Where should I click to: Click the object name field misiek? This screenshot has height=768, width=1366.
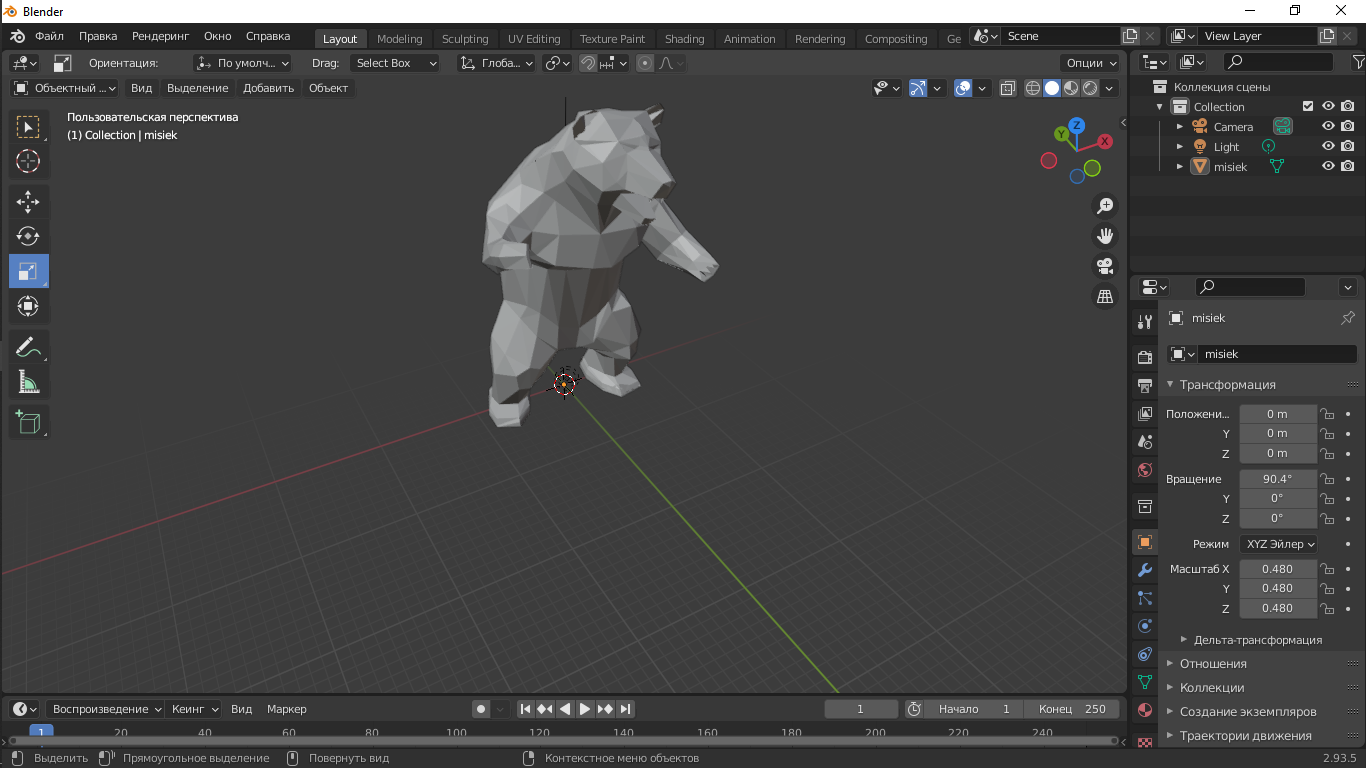(1277, 354)
